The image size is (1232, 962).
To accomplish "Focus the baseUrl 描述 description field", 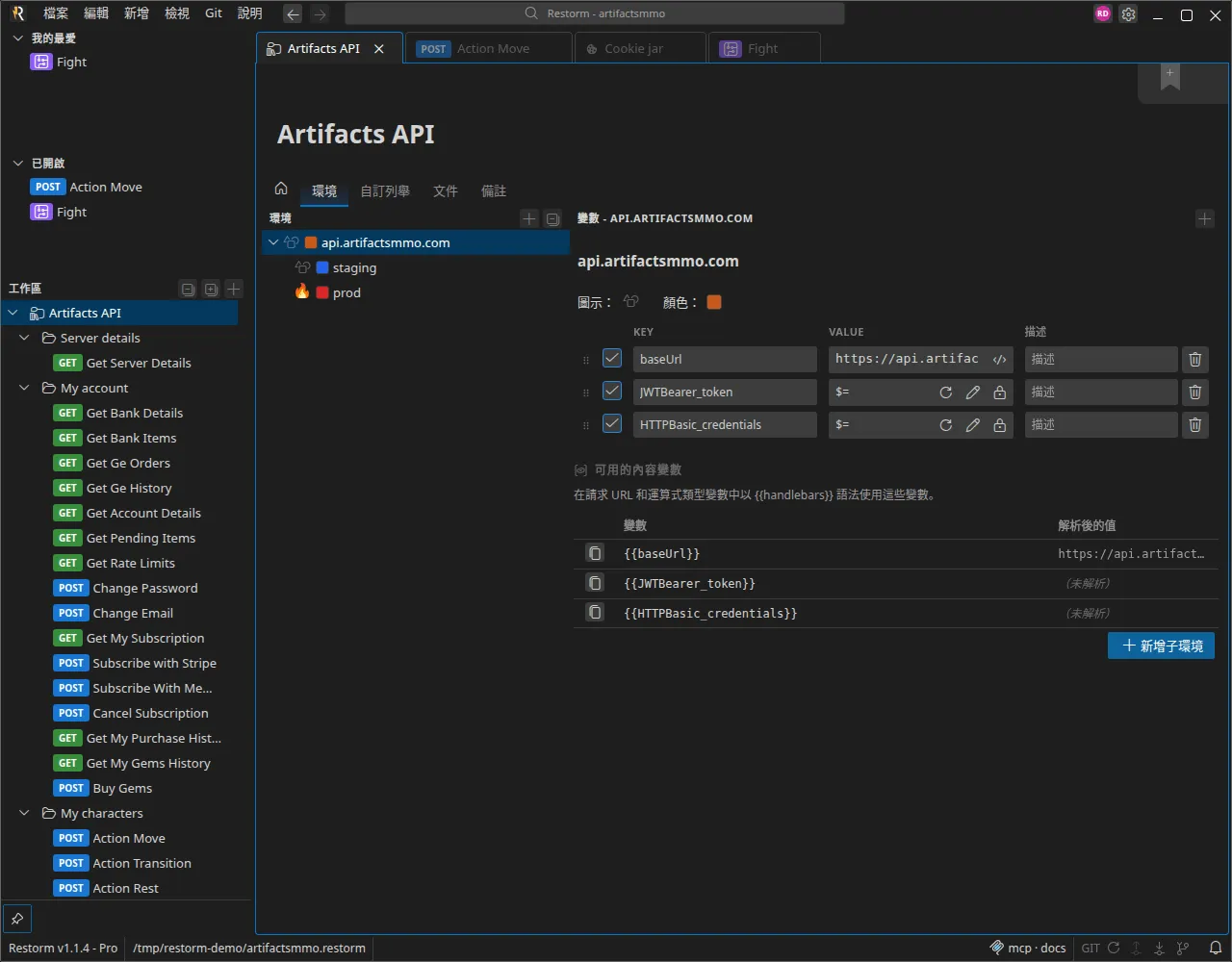I will [x=1101, y=360].
